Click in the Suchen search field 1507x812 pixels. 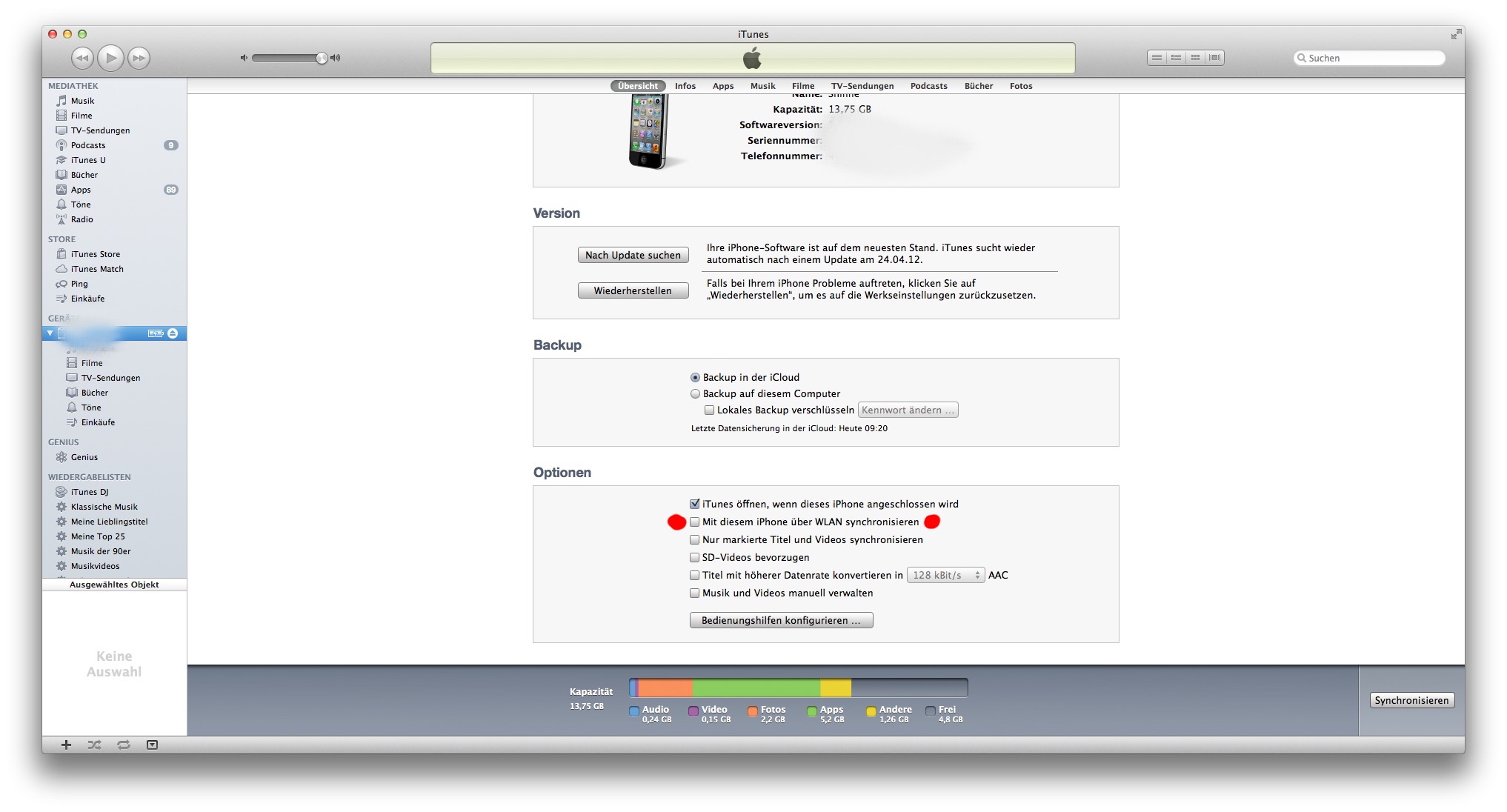point(1369,58)
